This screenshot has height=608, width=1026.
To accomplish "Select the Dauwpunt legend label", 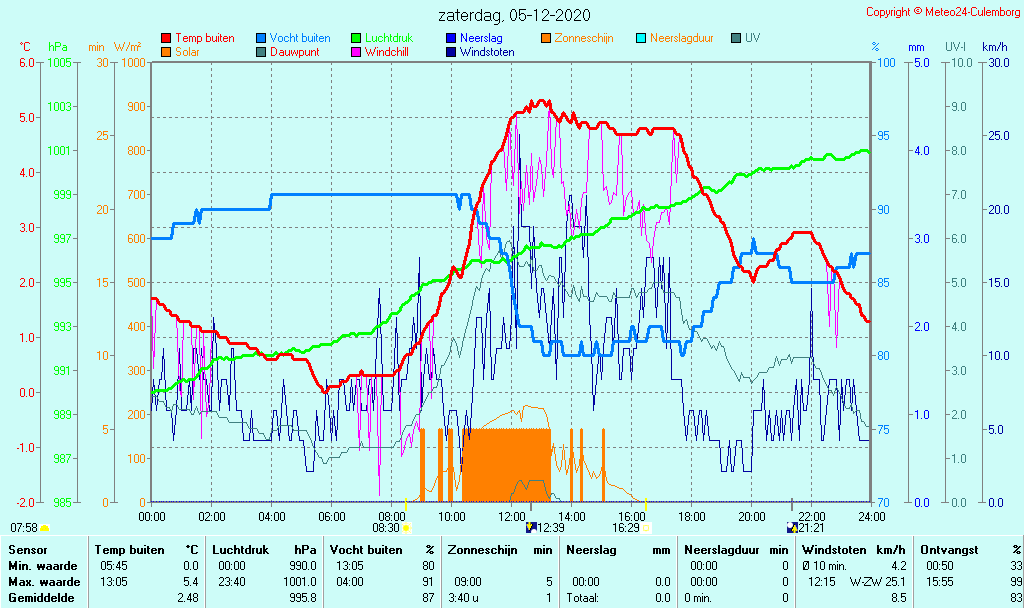I will [296, 52].
